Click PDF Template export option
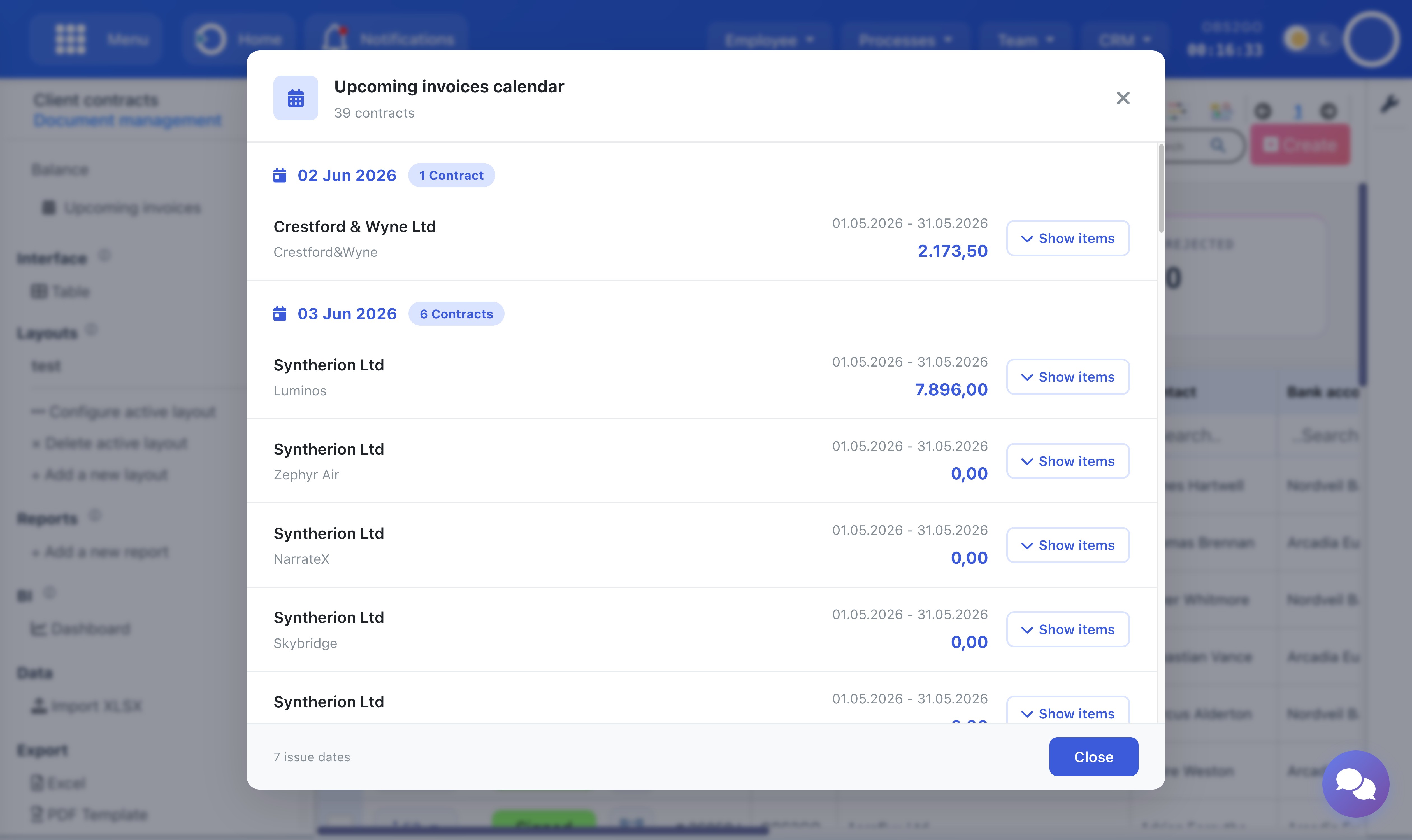The image size is (1412, 840). 89,815
